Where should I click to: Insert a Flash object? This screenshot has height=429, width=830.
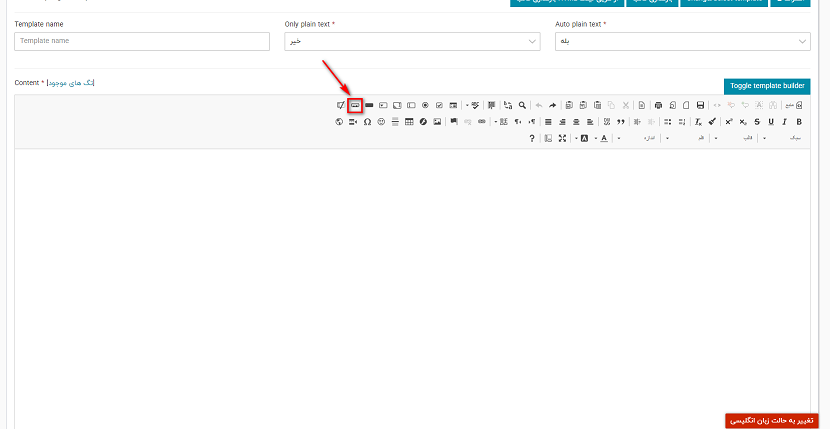click(423, 122)
